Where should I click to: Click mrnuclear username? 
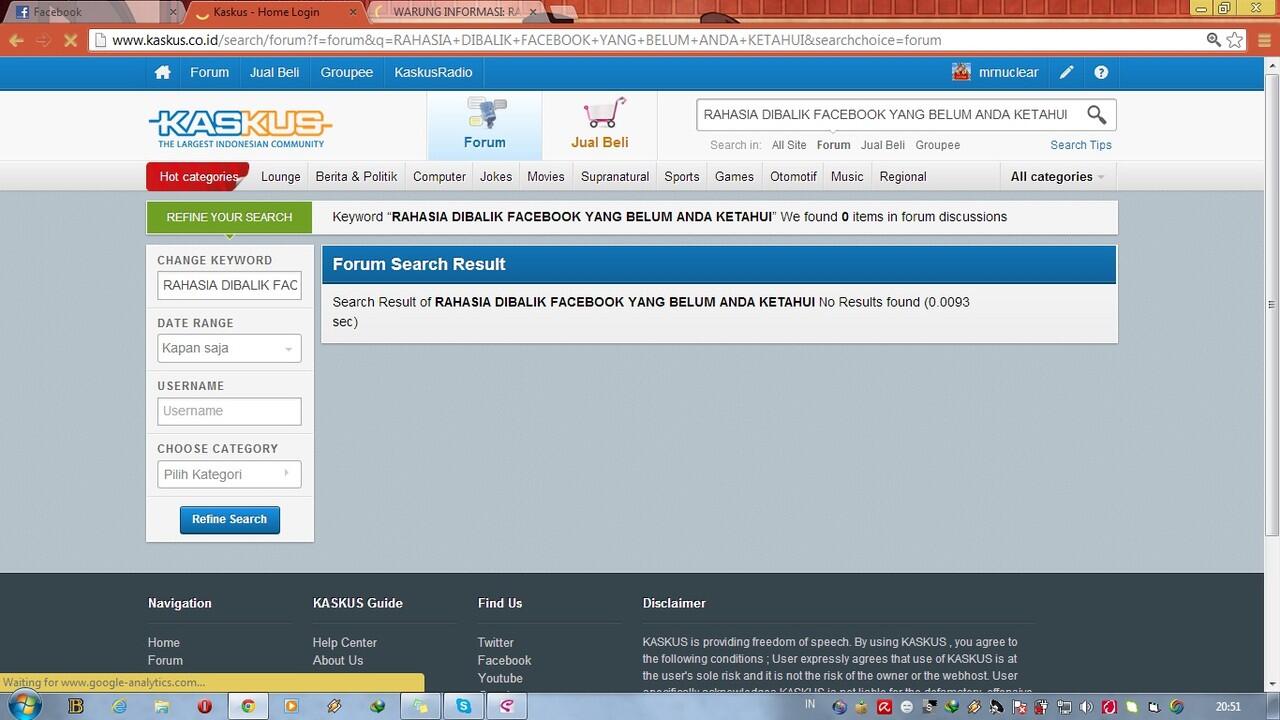pos(1008,72)
